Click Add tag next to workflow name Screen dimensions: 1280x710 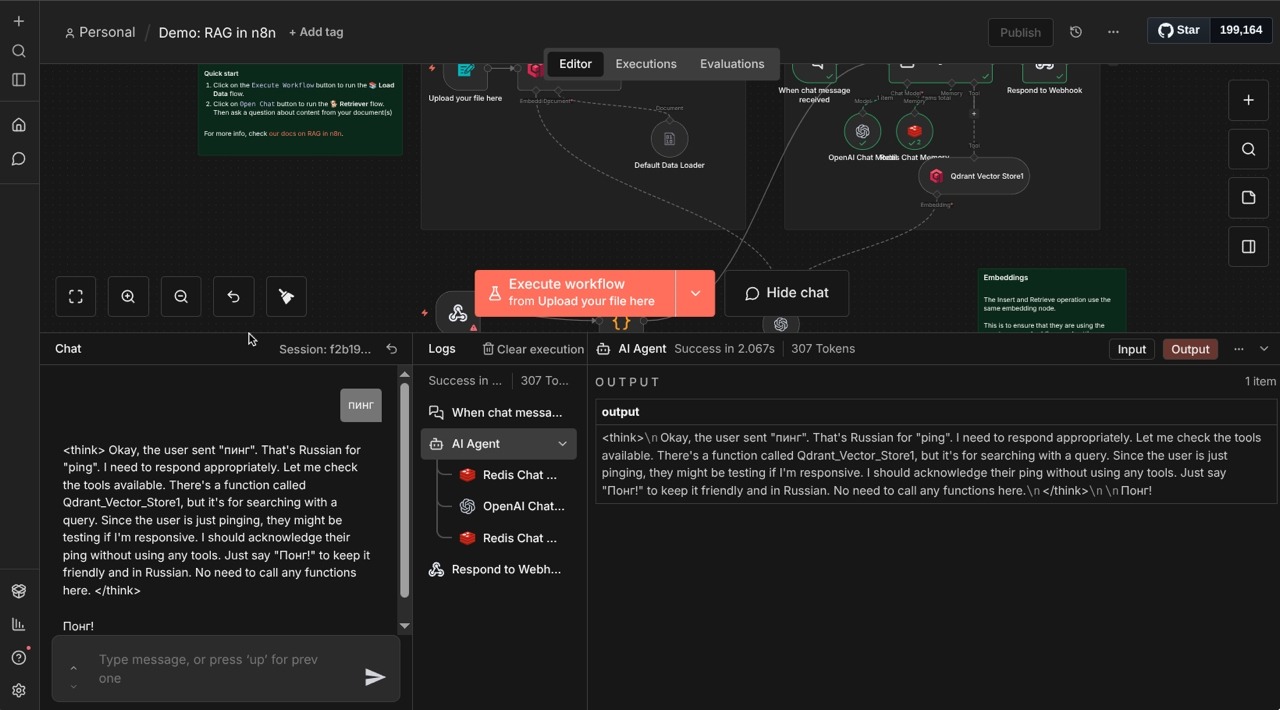coord(316,32)
